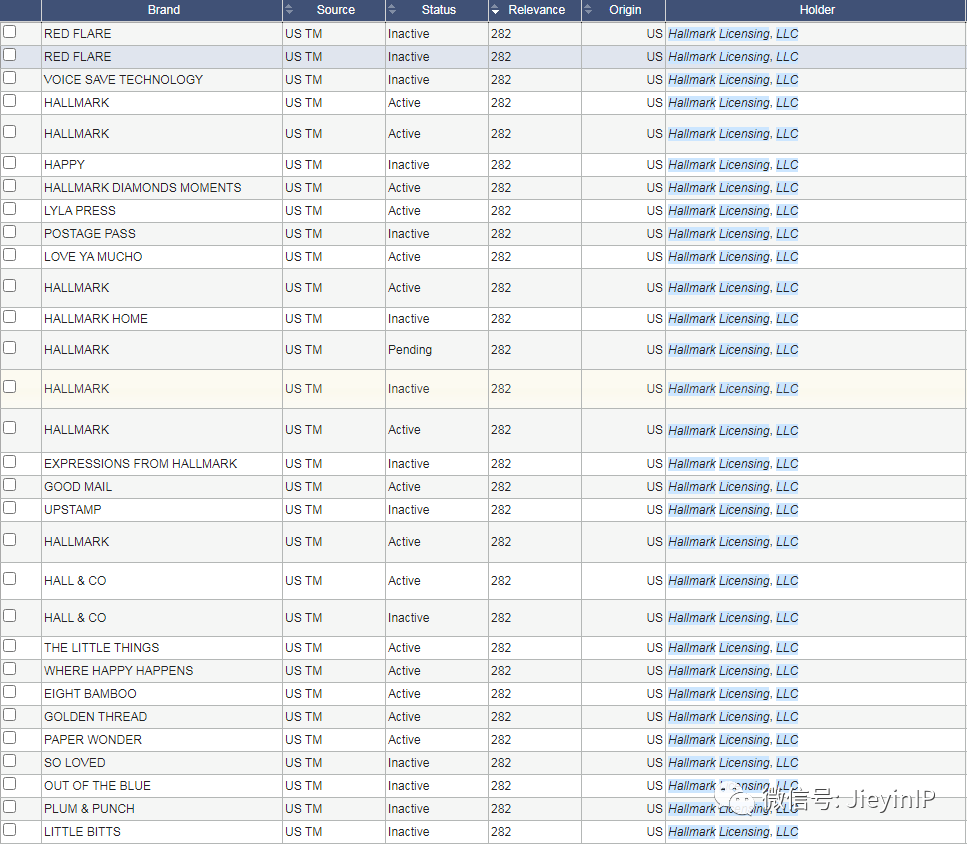Screen dimensions: 967x844
Task: Select the PLUM & PUNCH brand text
Action: pyautogui.click(x=89, y=809)
